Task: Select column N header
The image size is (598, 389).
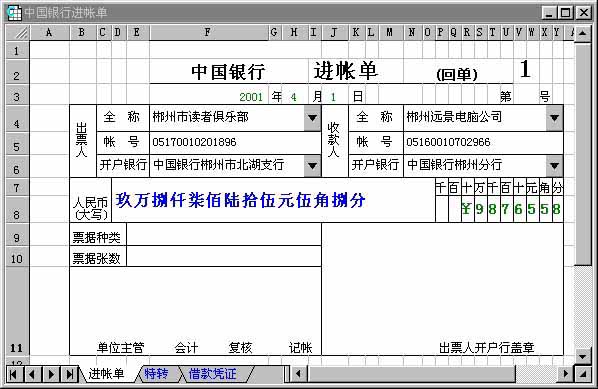Action: (412, 33)
